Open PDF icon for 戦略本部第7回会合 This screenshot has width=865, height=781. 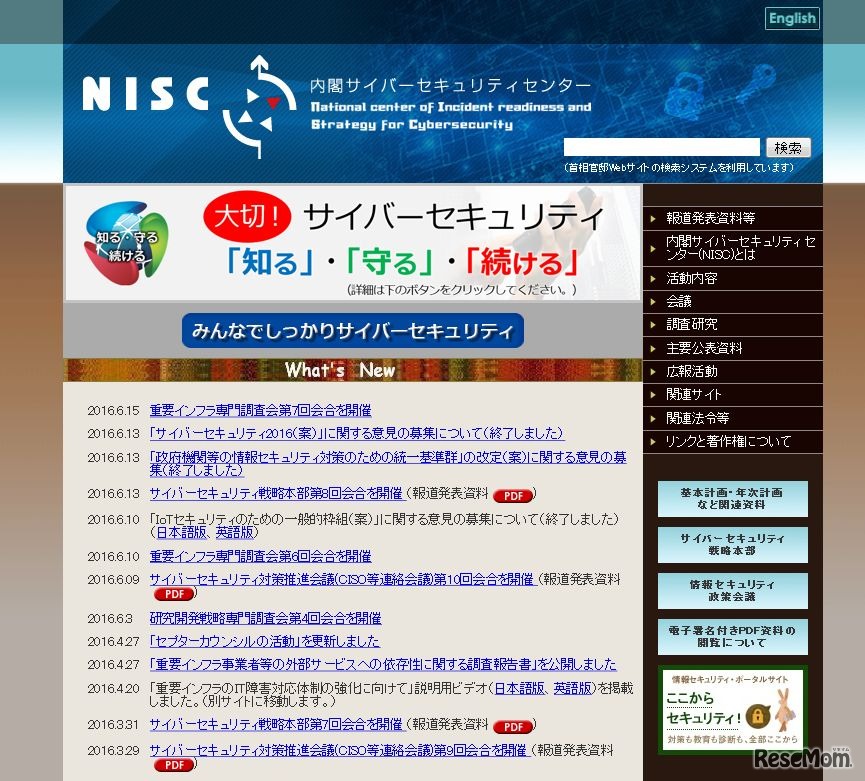tap(513, 726)
